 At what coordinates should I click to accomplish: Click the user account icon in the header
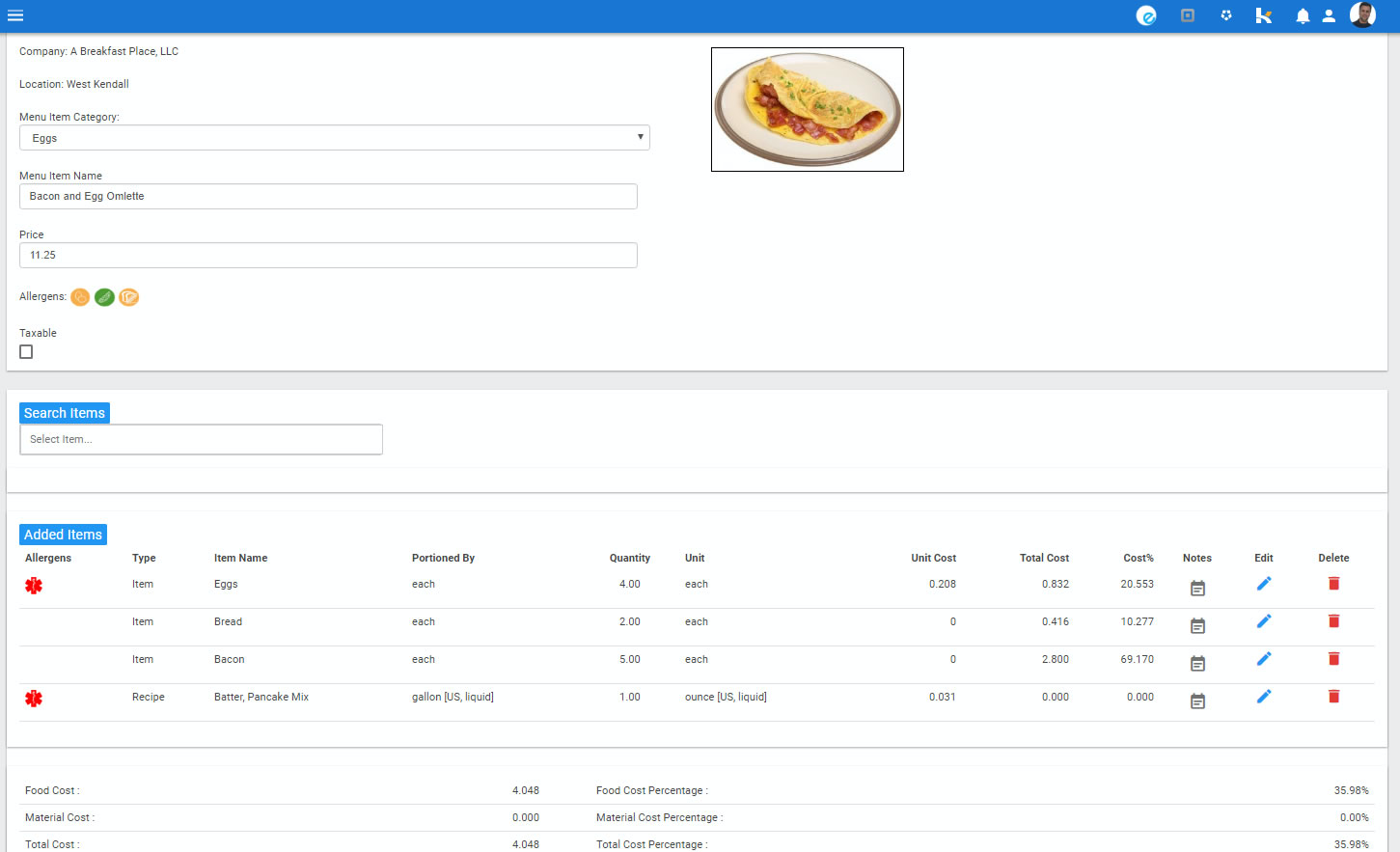click(1329, 15)
